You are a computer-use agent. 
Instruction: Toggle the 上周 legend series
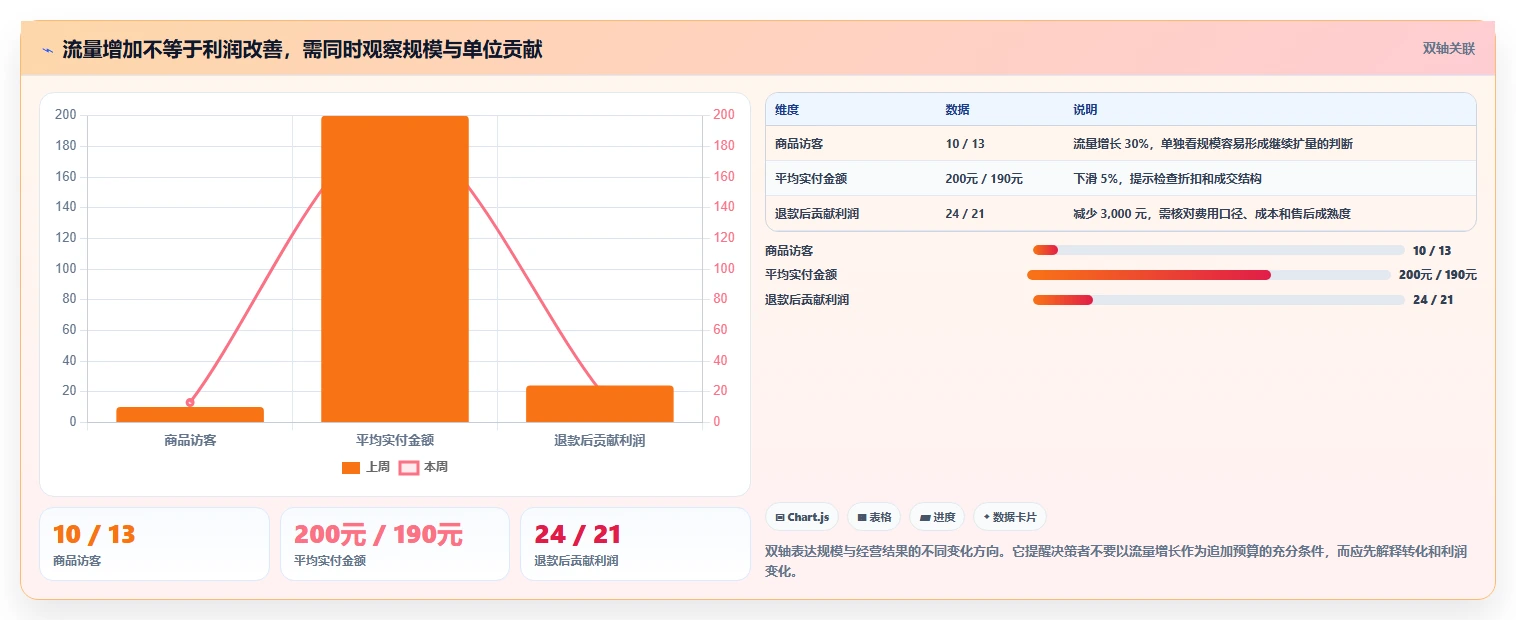366,467
